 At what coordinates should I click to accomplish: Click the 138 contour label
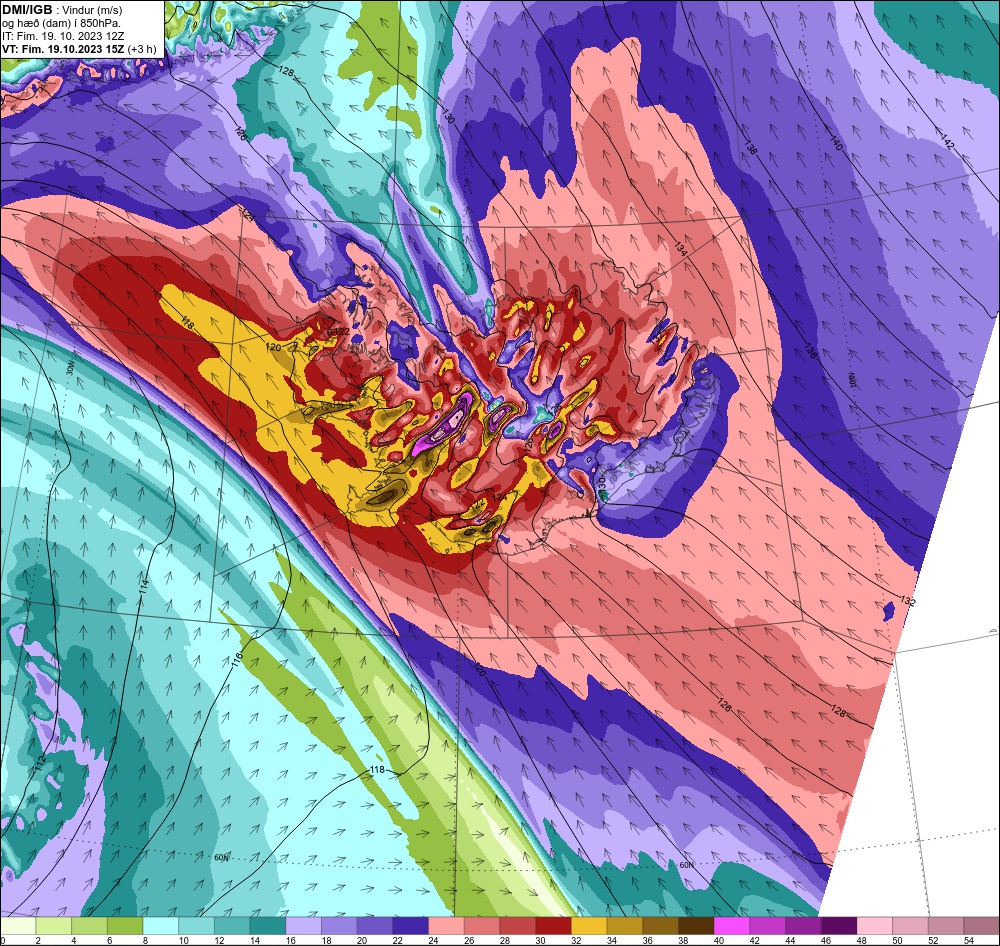(751, 148)
